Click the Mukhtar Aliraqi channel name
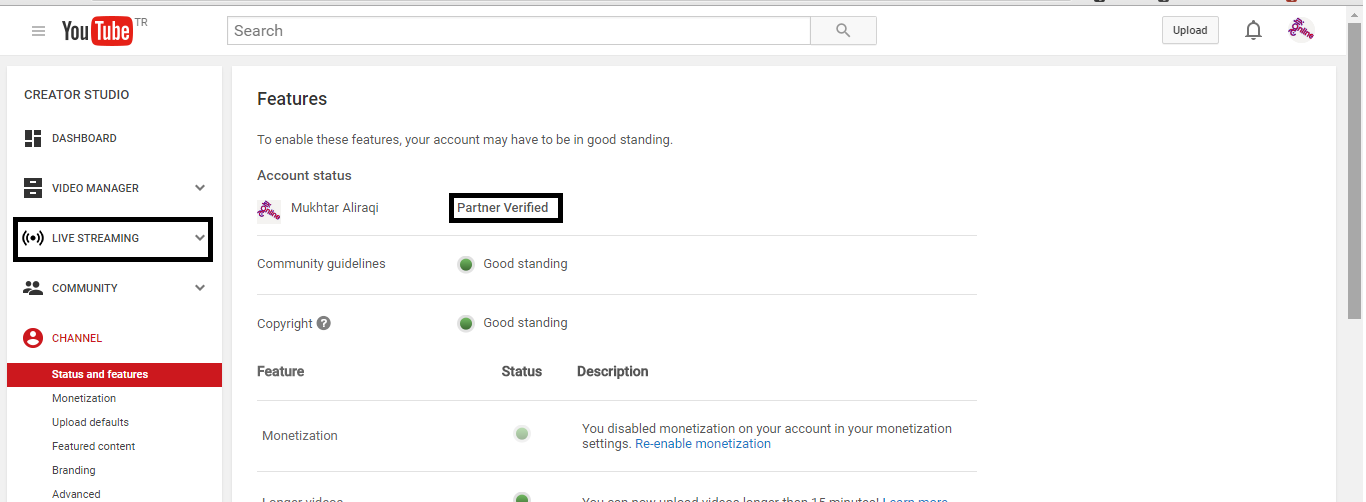The height and width of the screenshot is (502, 1366). 335,208
